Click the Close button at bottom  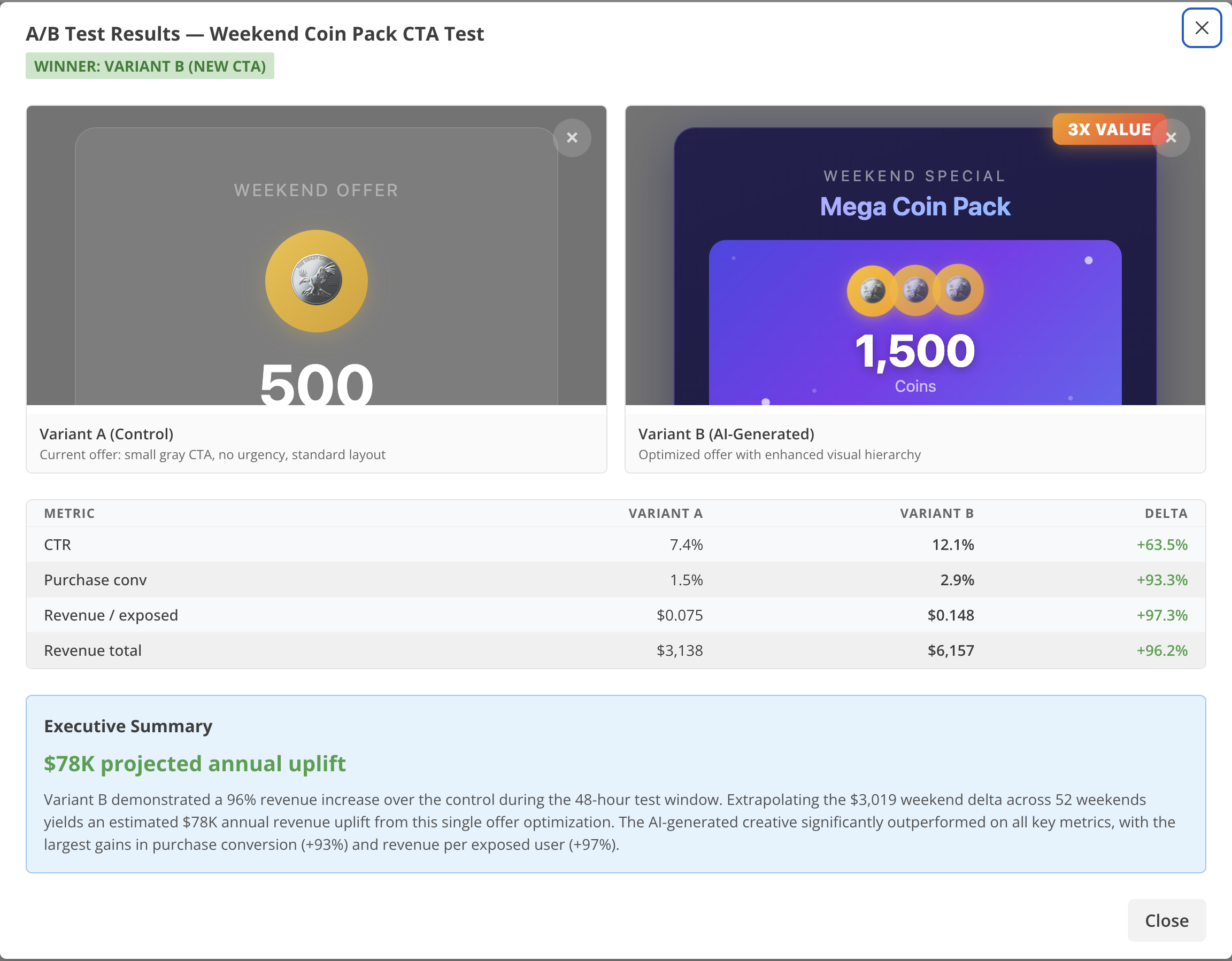pyautogui.click(x=1166, y=920)
